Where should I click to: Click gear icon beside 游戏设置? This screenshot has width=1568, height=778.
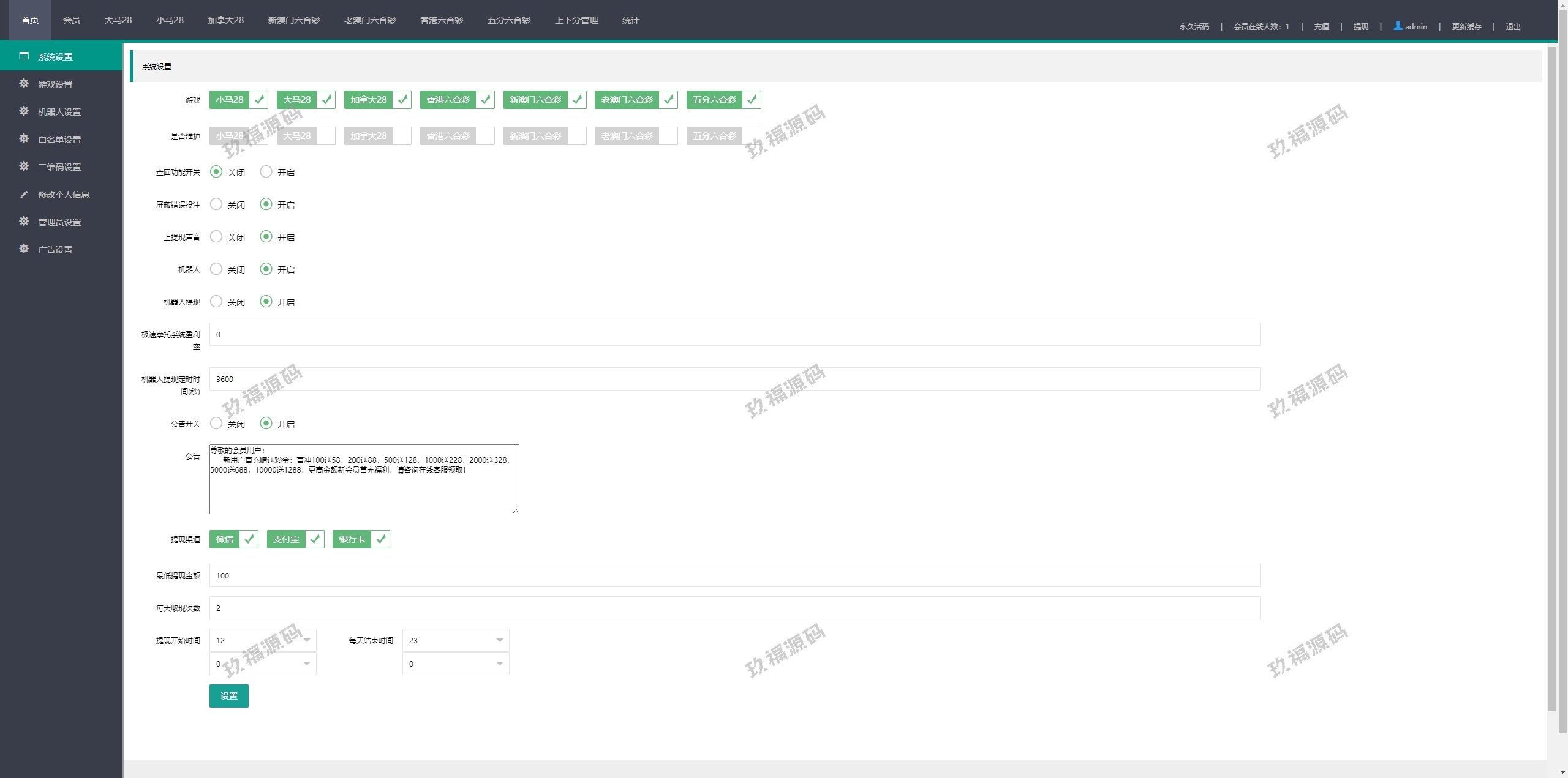[x=24, y=84]
